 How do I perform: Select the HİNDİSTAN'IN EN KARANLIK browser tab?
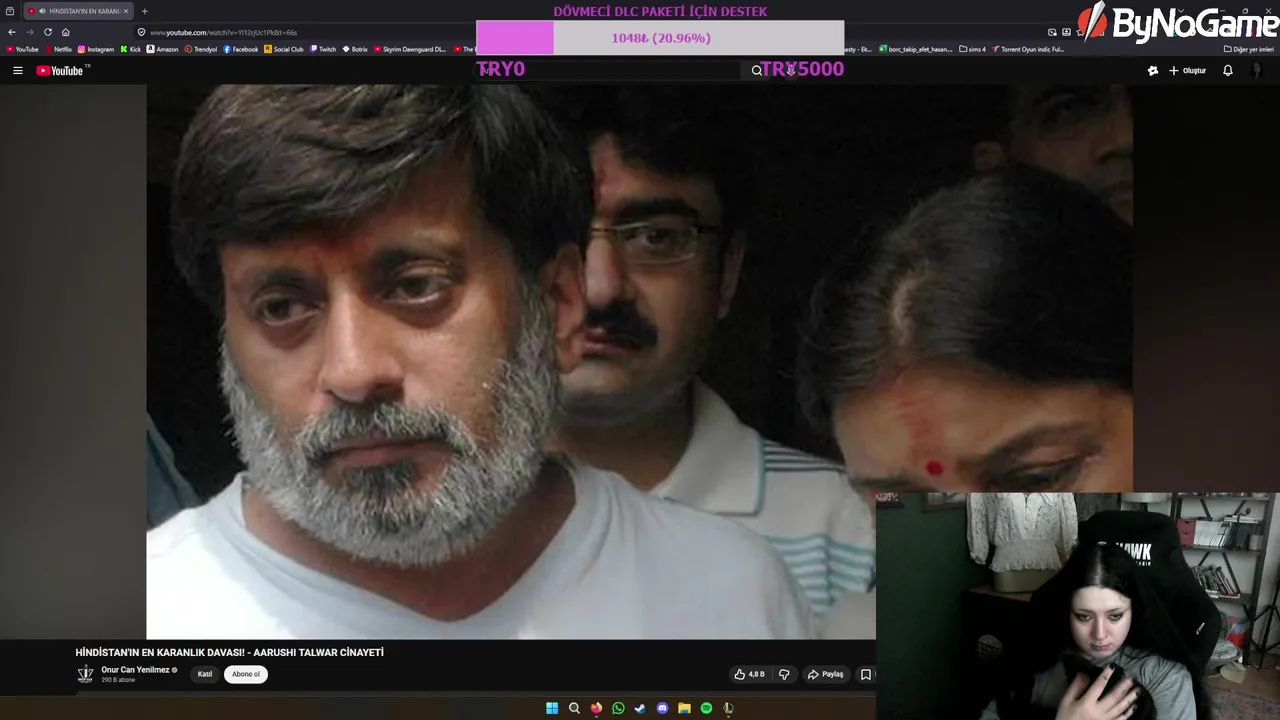tap(78, 11)
